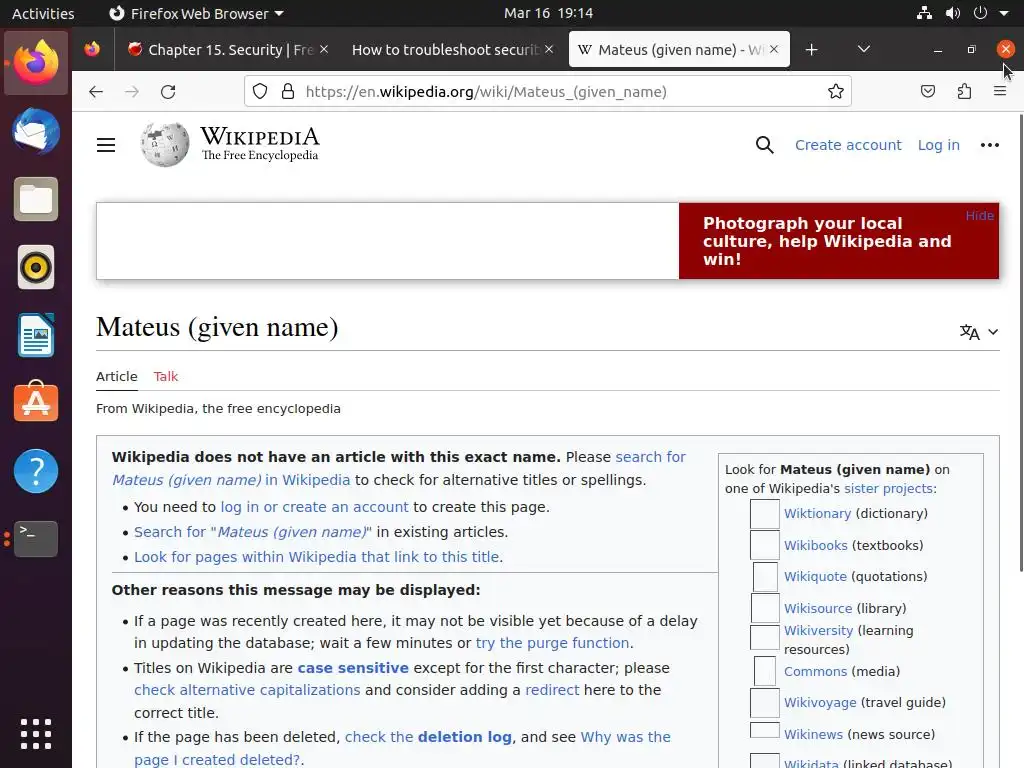Open the Wikibooks link
Image resolution: width=1024 pixels, height=768 pixels.
point(815,545)
